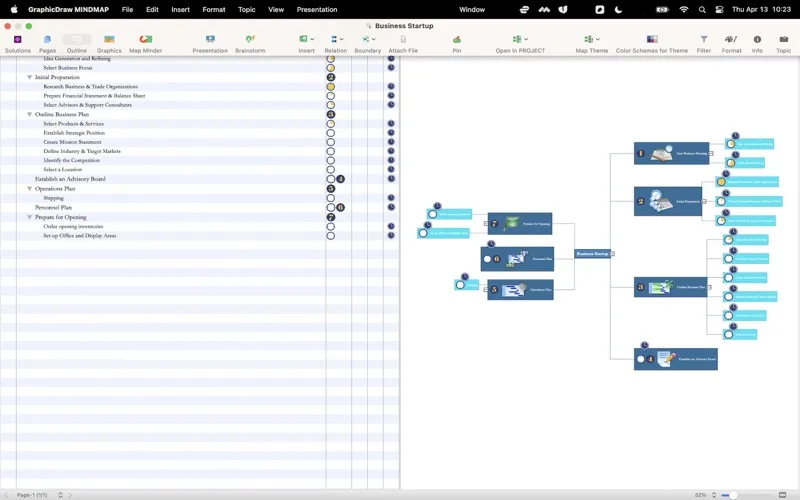Open the File menu
This screenshot has height=500, width=800.
pos(127,9)
